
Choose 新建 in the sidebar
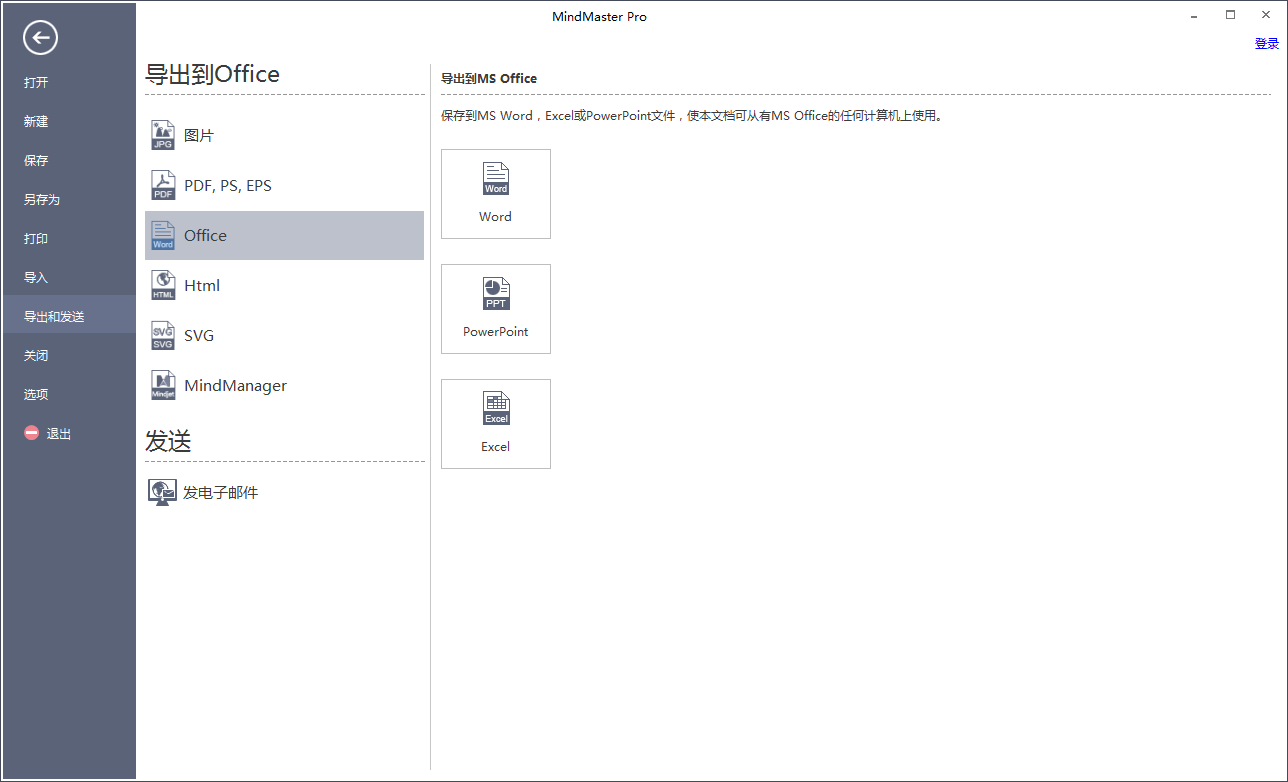36,121
